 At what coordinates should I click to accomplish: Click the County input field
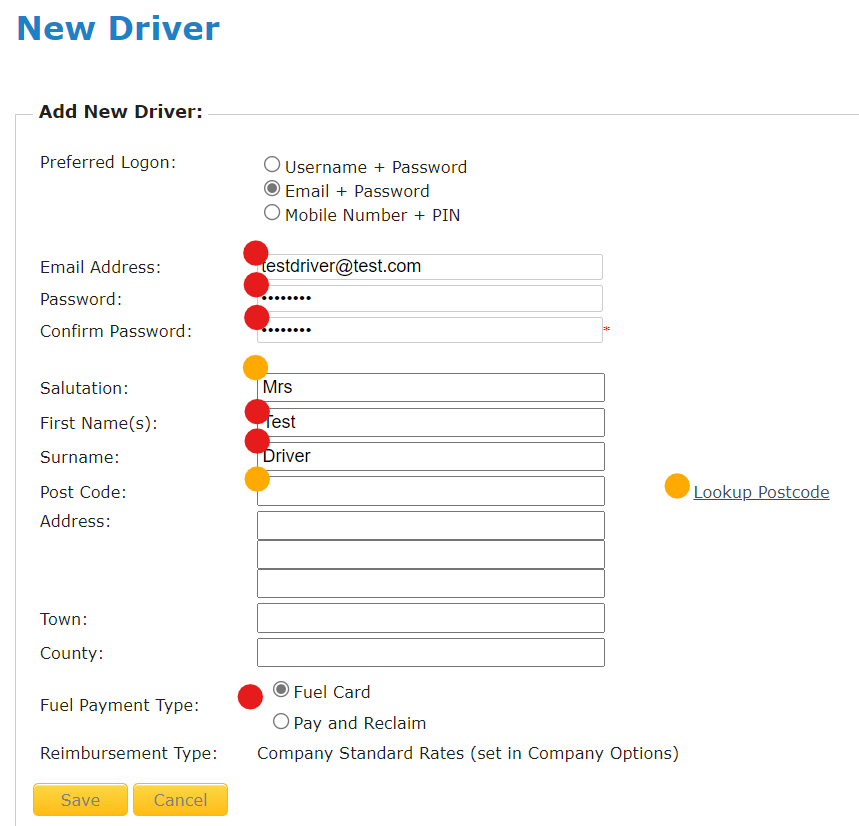(430, 652)
